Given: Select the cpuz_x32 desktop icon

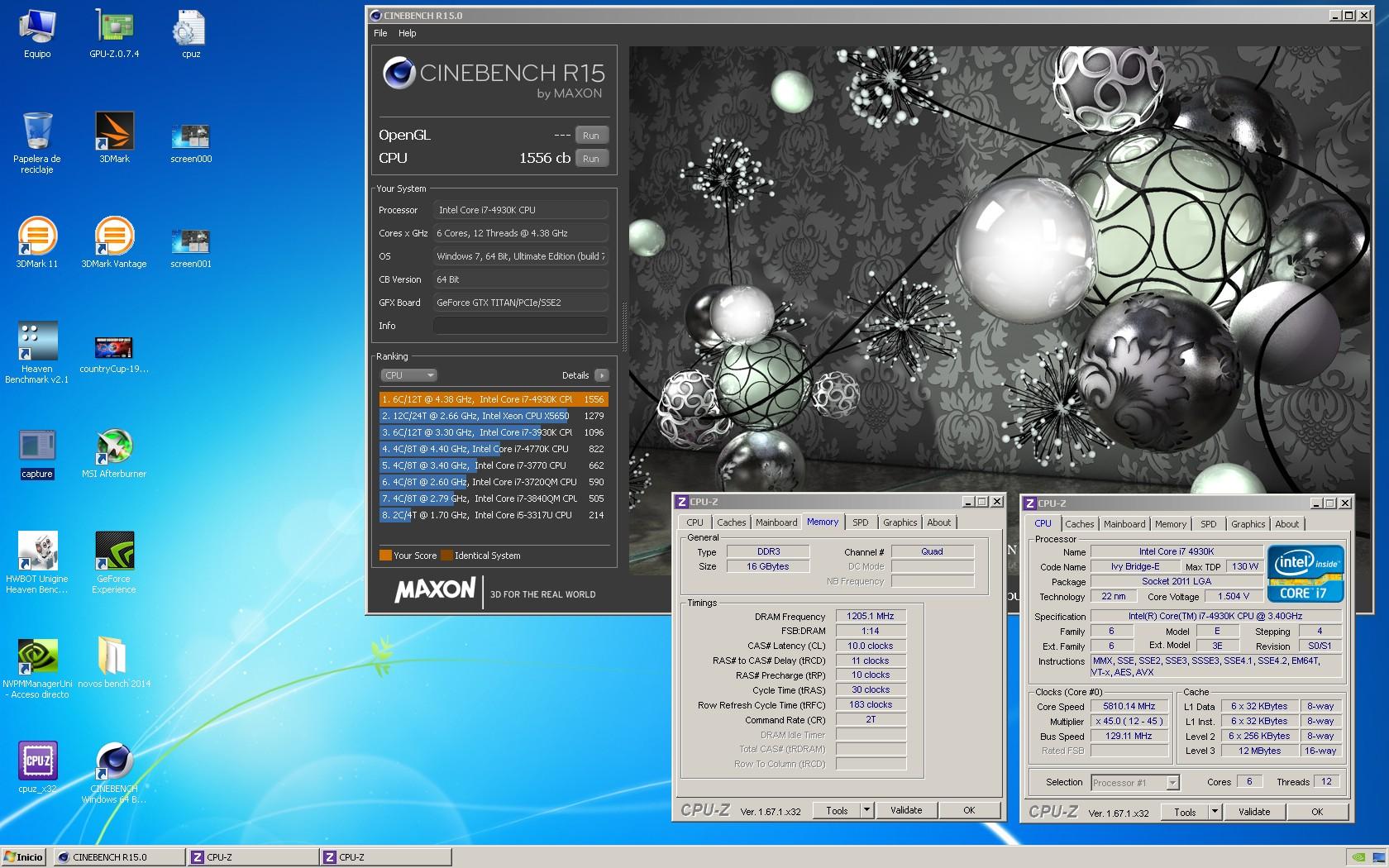Looking at the screenshot, I should tap(37, 768).
